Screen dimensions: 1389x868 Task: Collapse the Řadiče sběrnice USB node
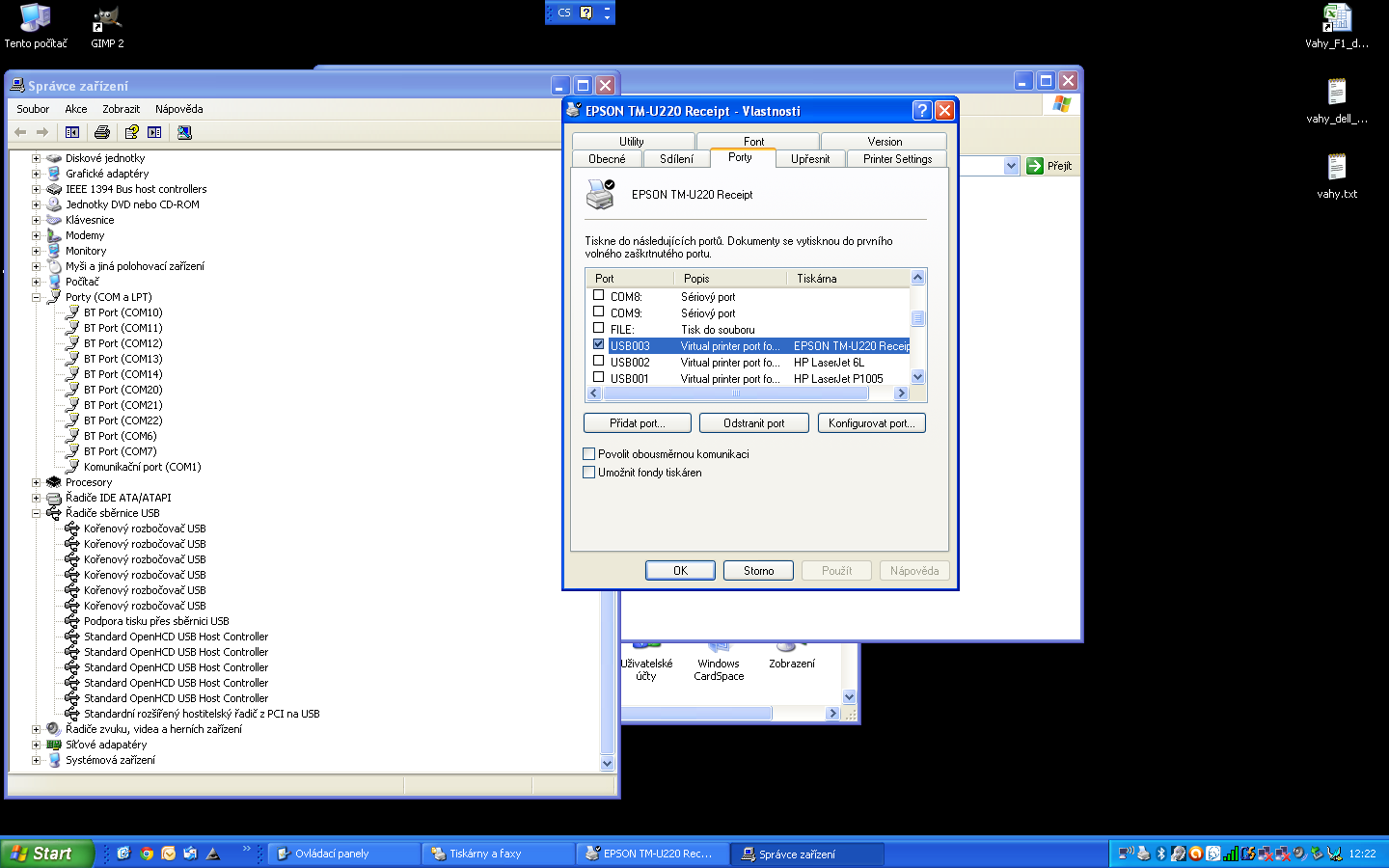coord(37,513)
